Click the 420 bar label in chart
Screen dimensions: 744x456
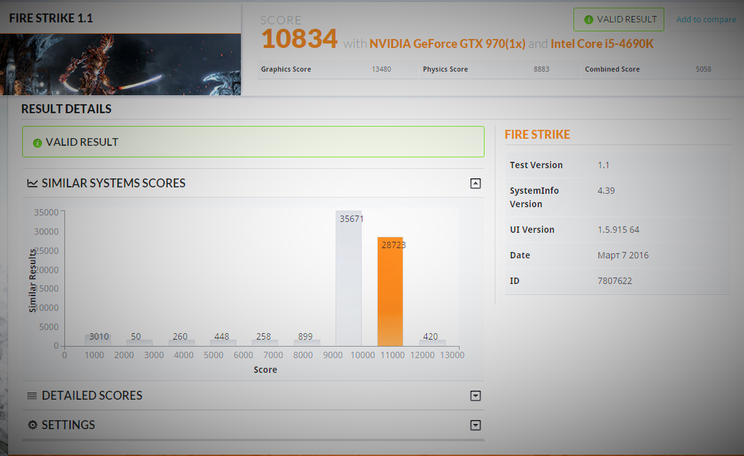tap(430, 336)
